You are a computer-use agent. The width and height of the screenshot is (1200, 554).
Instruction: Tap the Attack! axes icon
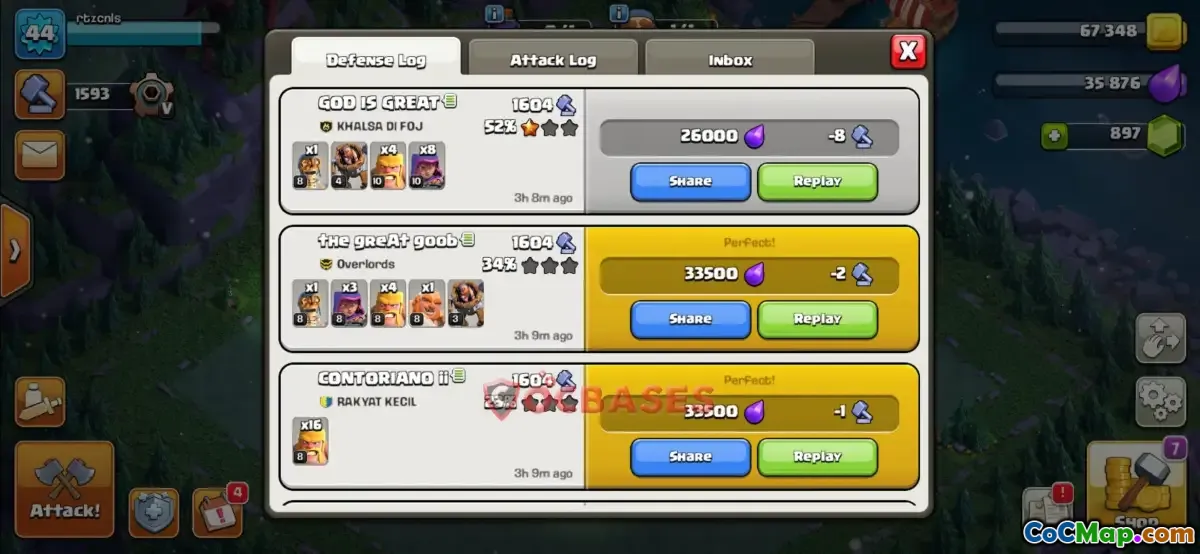[65, 490]
